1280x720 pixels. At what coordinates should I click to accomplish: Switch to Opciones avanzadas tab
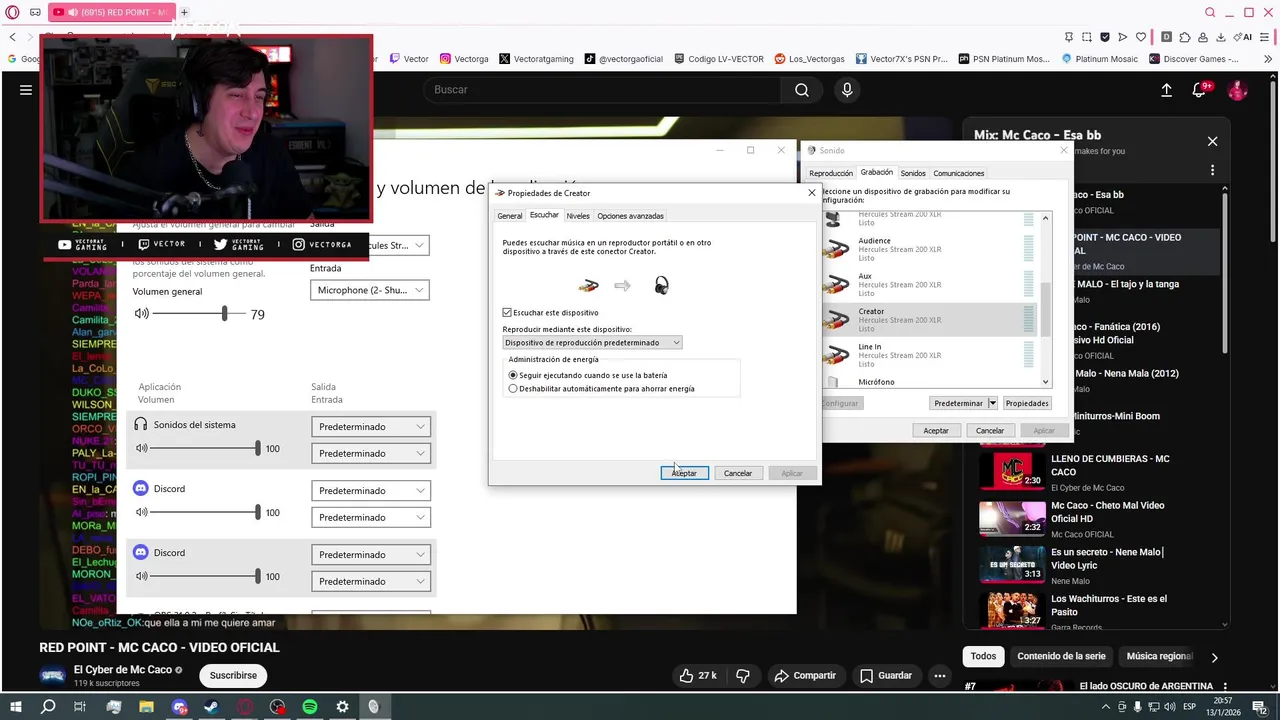click(630, 216)
